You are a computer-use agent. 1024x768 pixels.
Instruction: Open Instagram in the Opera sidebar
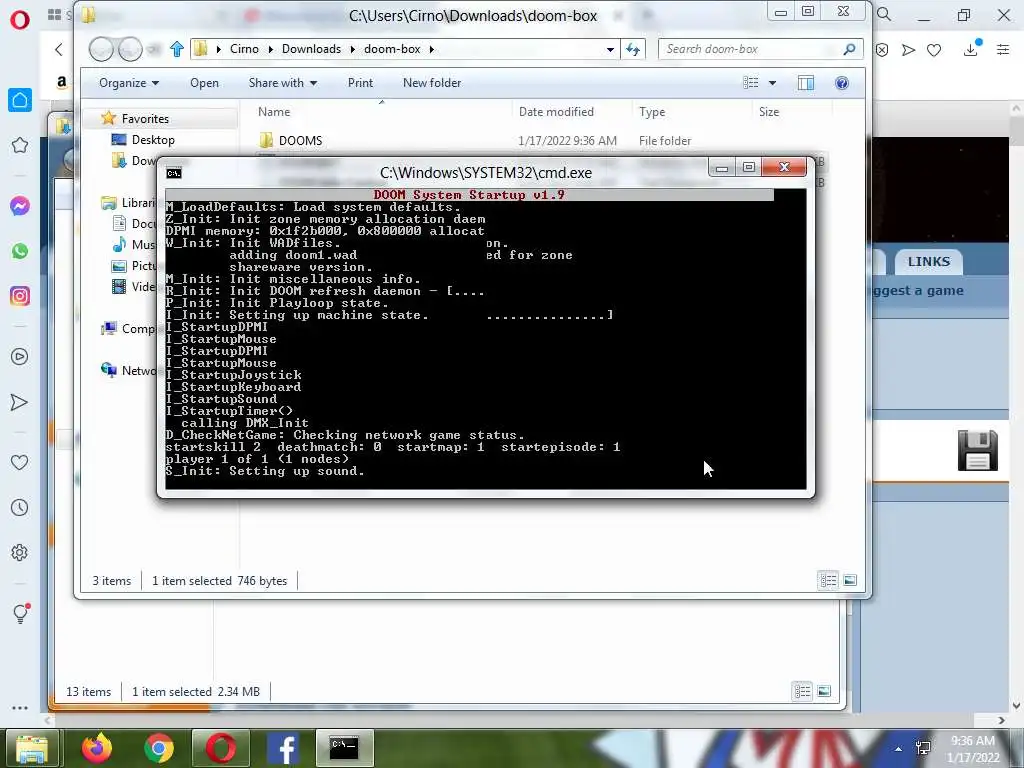pyautogui.click(x=20, y=296)
